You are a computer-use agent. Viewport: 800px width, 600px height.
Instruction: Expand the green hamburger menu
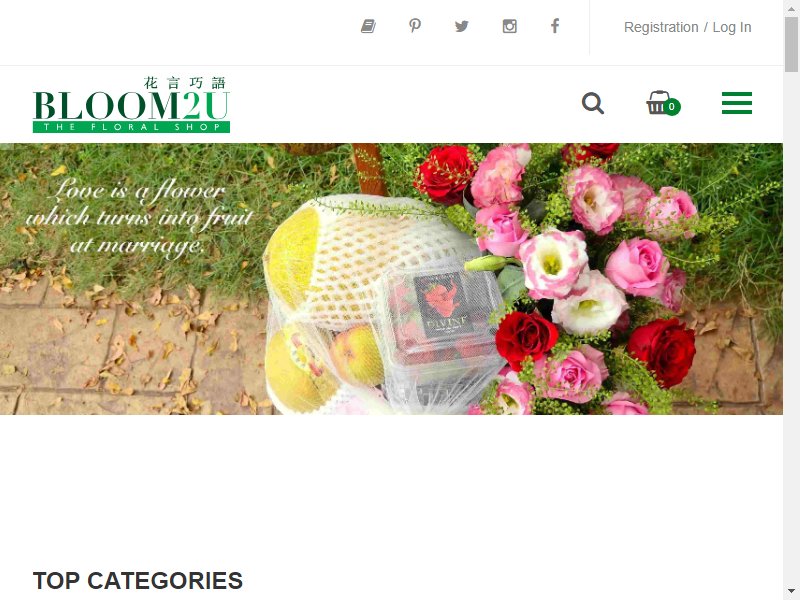point(737,103)
